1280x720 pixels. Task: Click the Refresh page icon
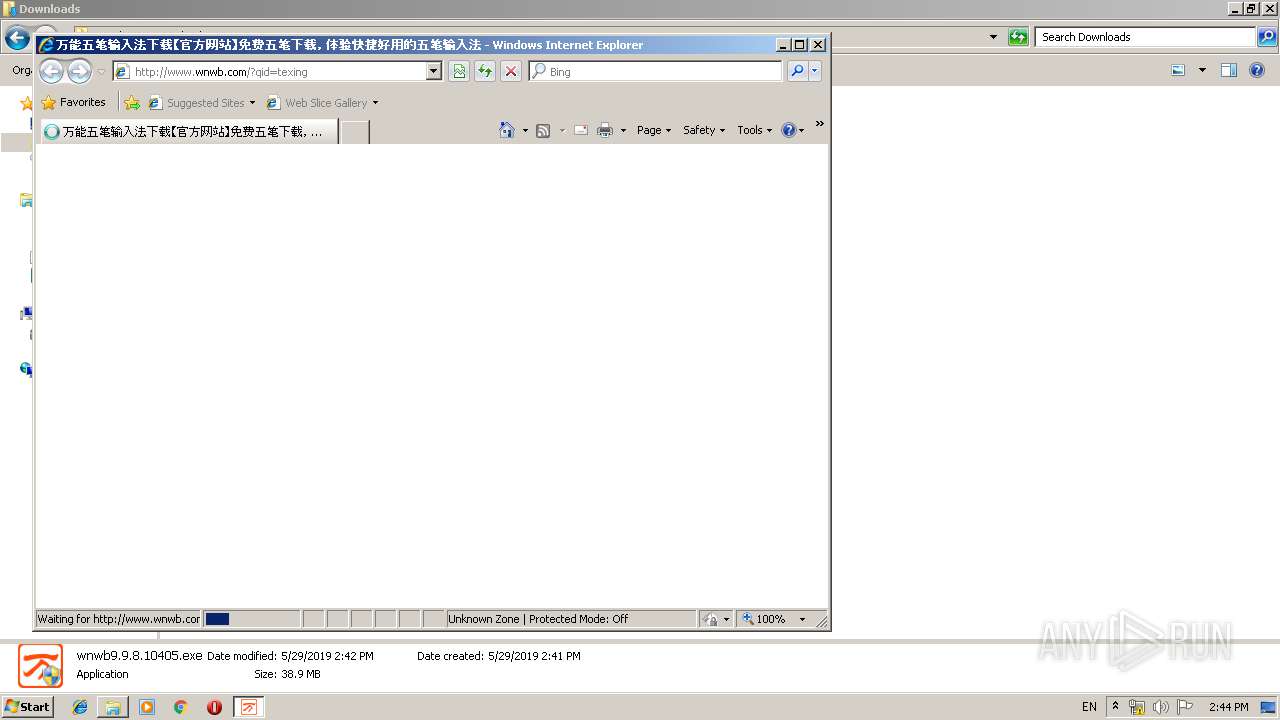(x=485, y=71)
